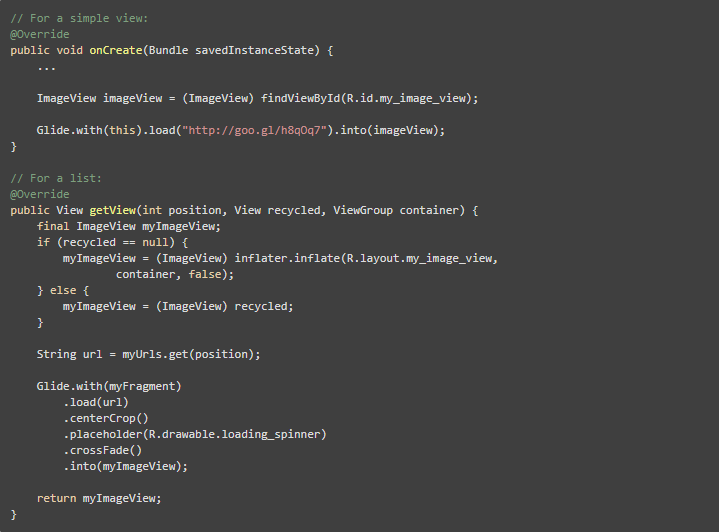Click the '} else {' line
The image size is (719, 532).
[x=63, y=290]
